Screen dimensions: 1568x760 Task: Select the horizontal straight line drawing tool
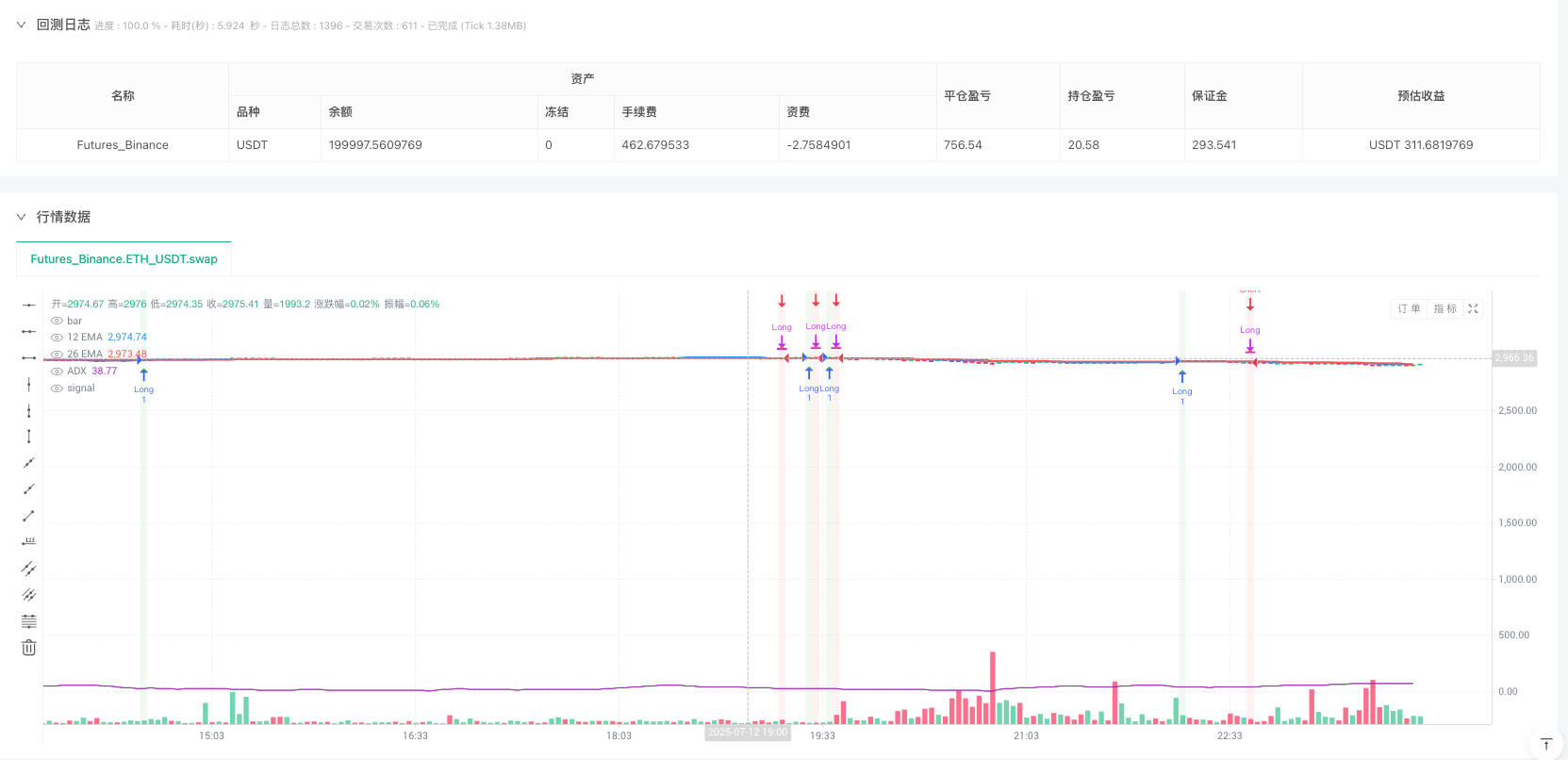click(29, 305)
